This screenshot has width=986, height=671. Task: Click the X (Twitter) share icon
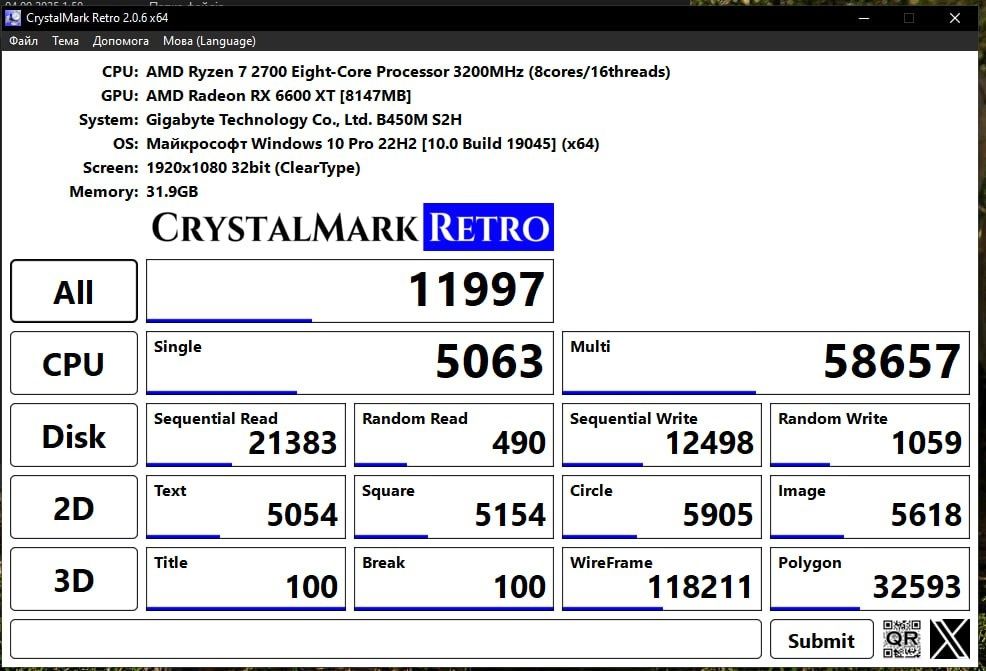pyautogui.click(x=950, y=639)
